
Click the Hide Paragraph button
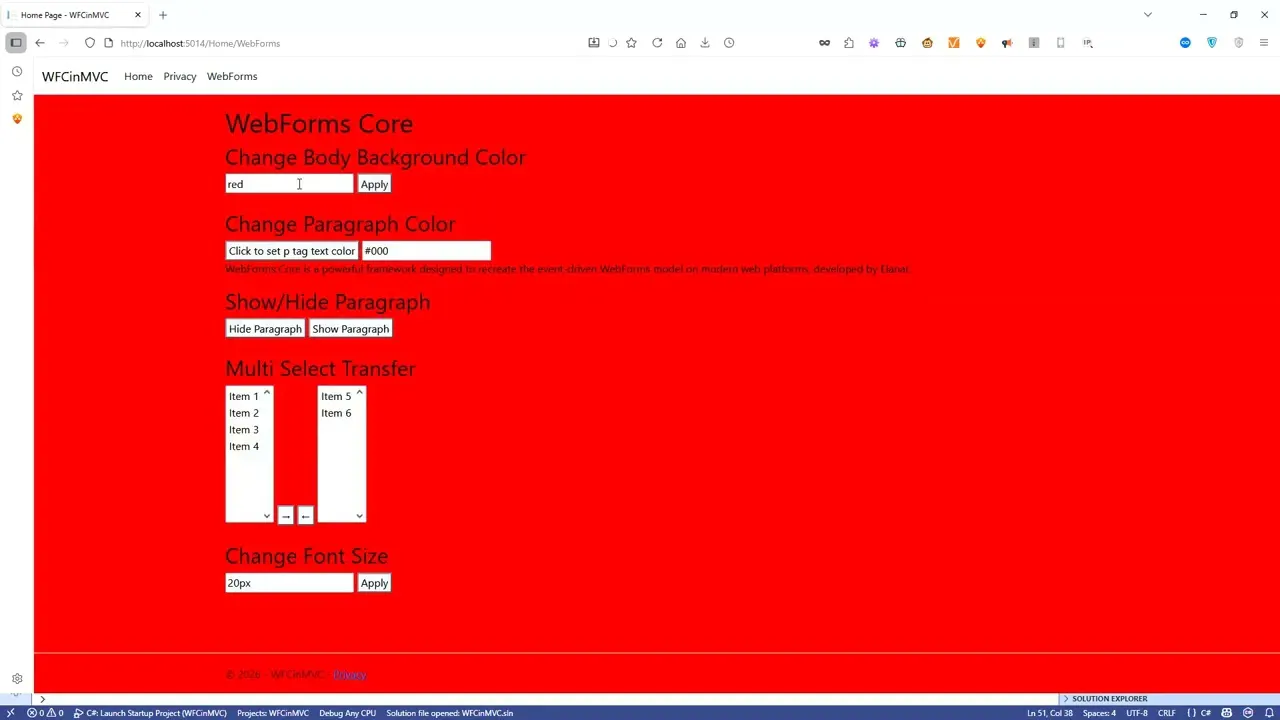(265, 329)
